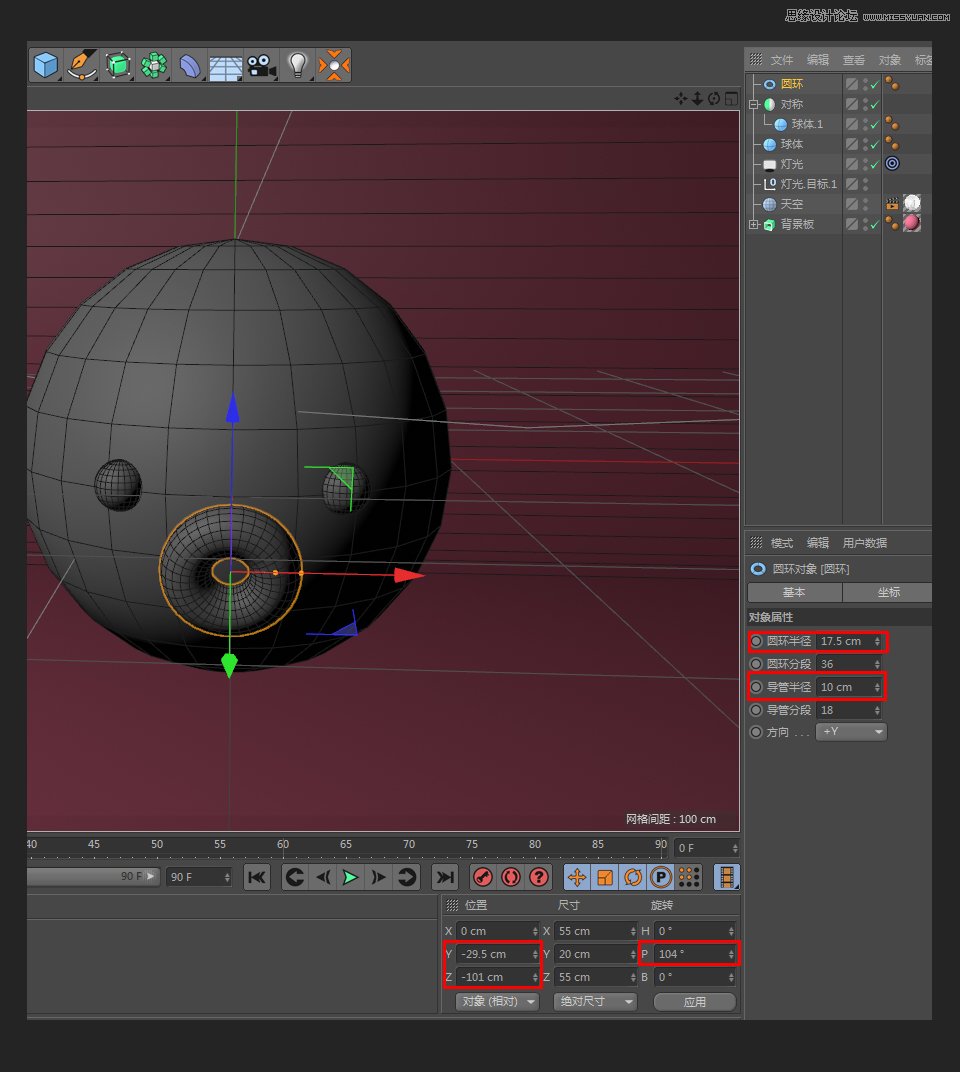
Task: Click the record keyframe button
Action: tap(483, 877)
